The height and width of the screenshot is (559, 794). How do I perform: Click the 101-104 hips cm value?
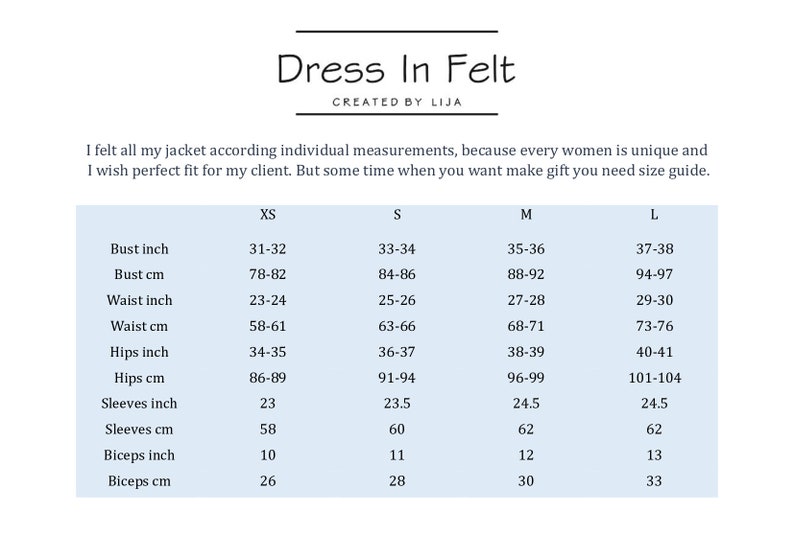coord(655,378)
